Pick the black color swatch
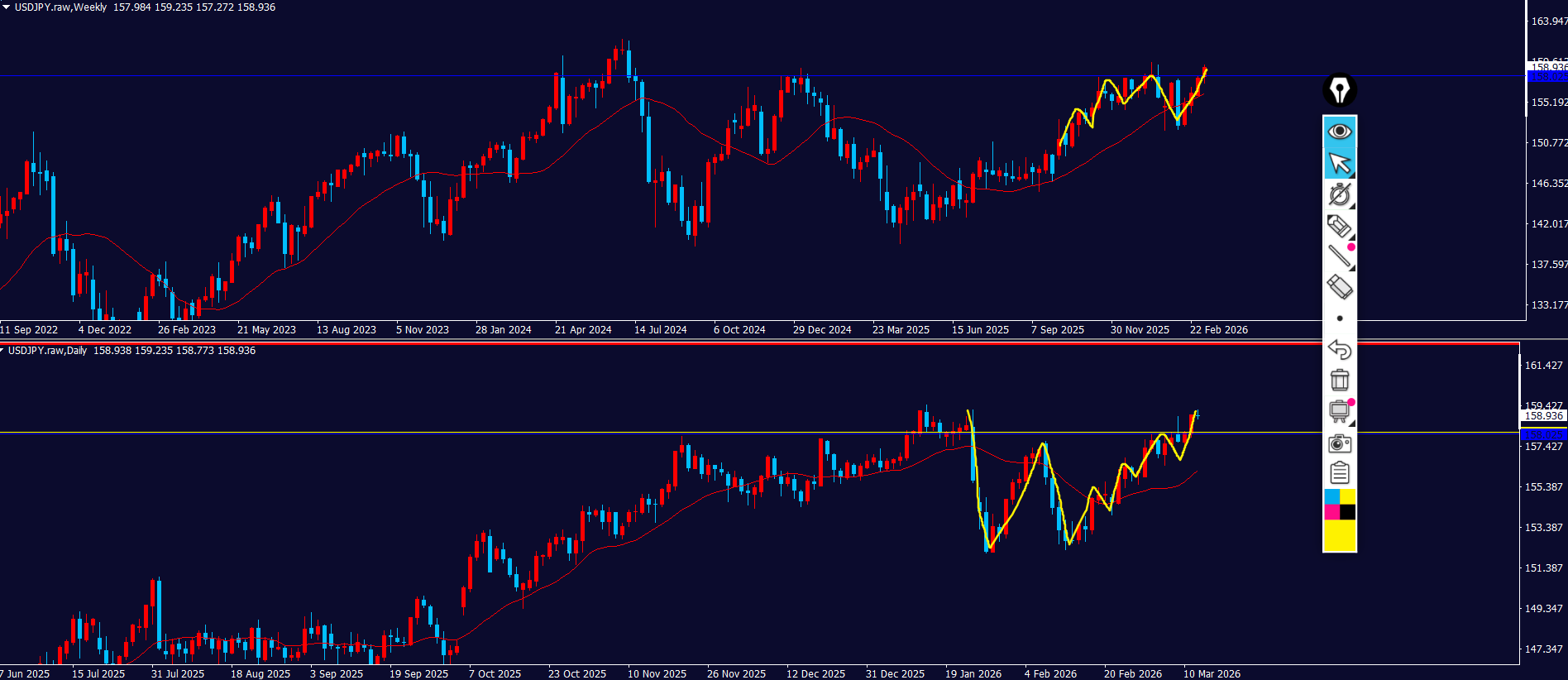The width and height of the screenshot is (1568, 680). coord(1348,512)
